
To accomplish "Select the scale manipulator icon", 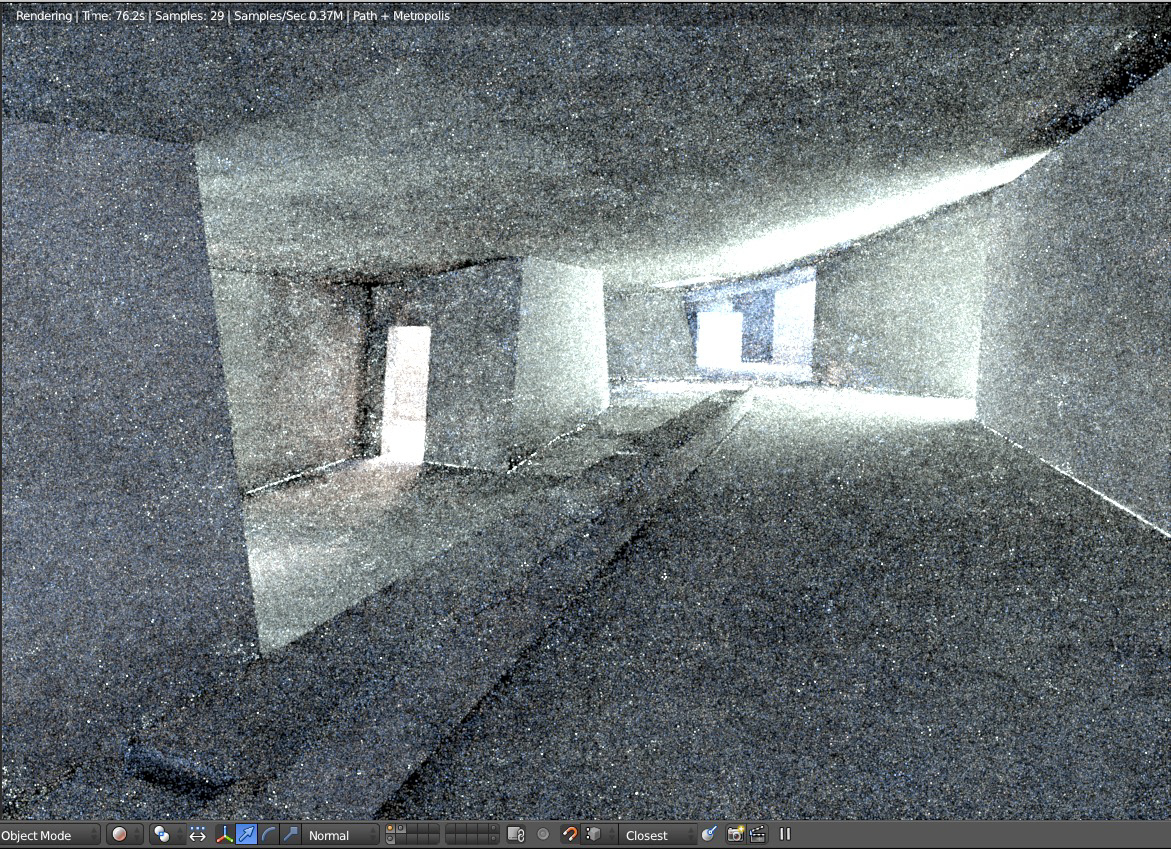I will click(291, 835).
